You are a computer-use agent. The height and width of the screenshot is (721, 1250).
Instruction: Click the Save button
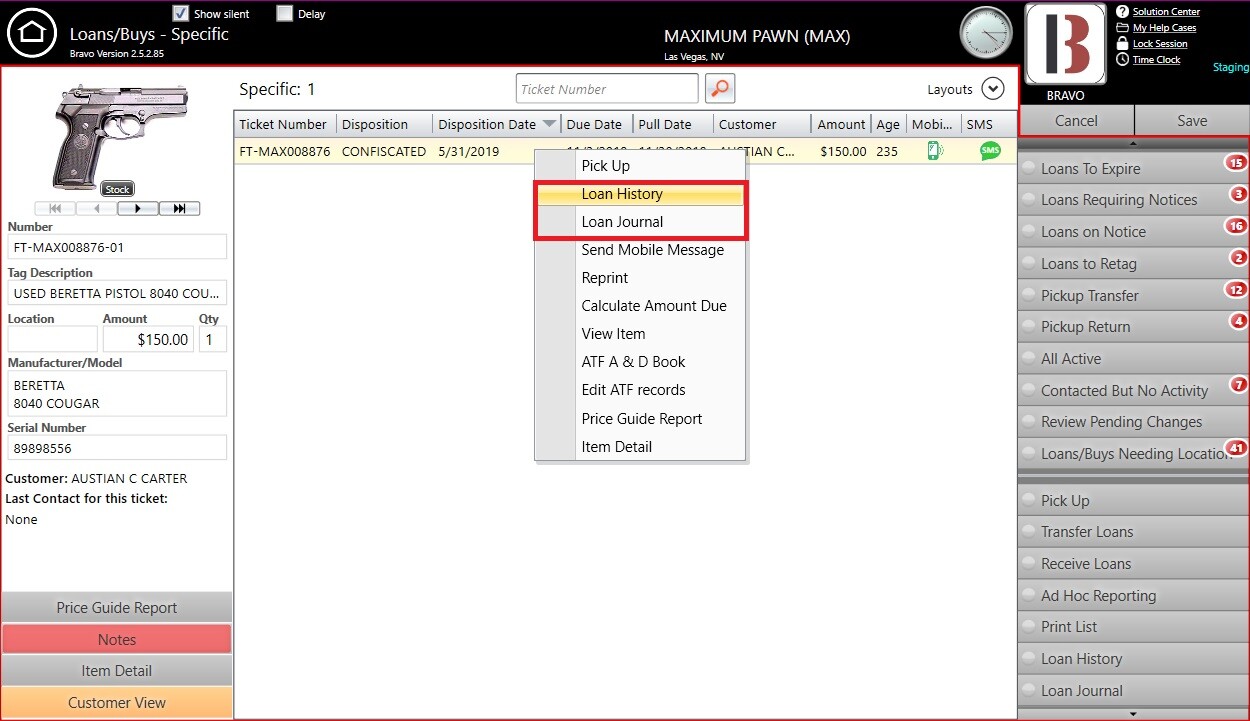1192,120
